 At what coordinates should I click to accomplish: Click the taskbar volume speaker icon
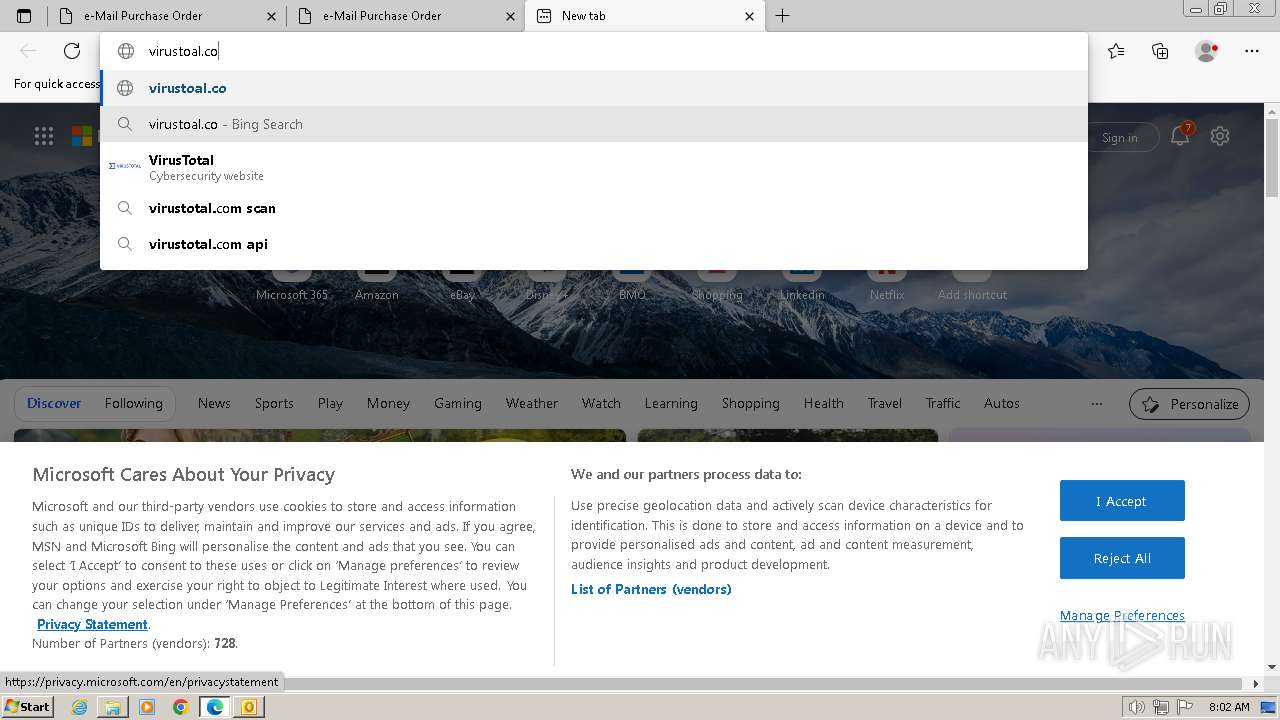point(1137,707)
